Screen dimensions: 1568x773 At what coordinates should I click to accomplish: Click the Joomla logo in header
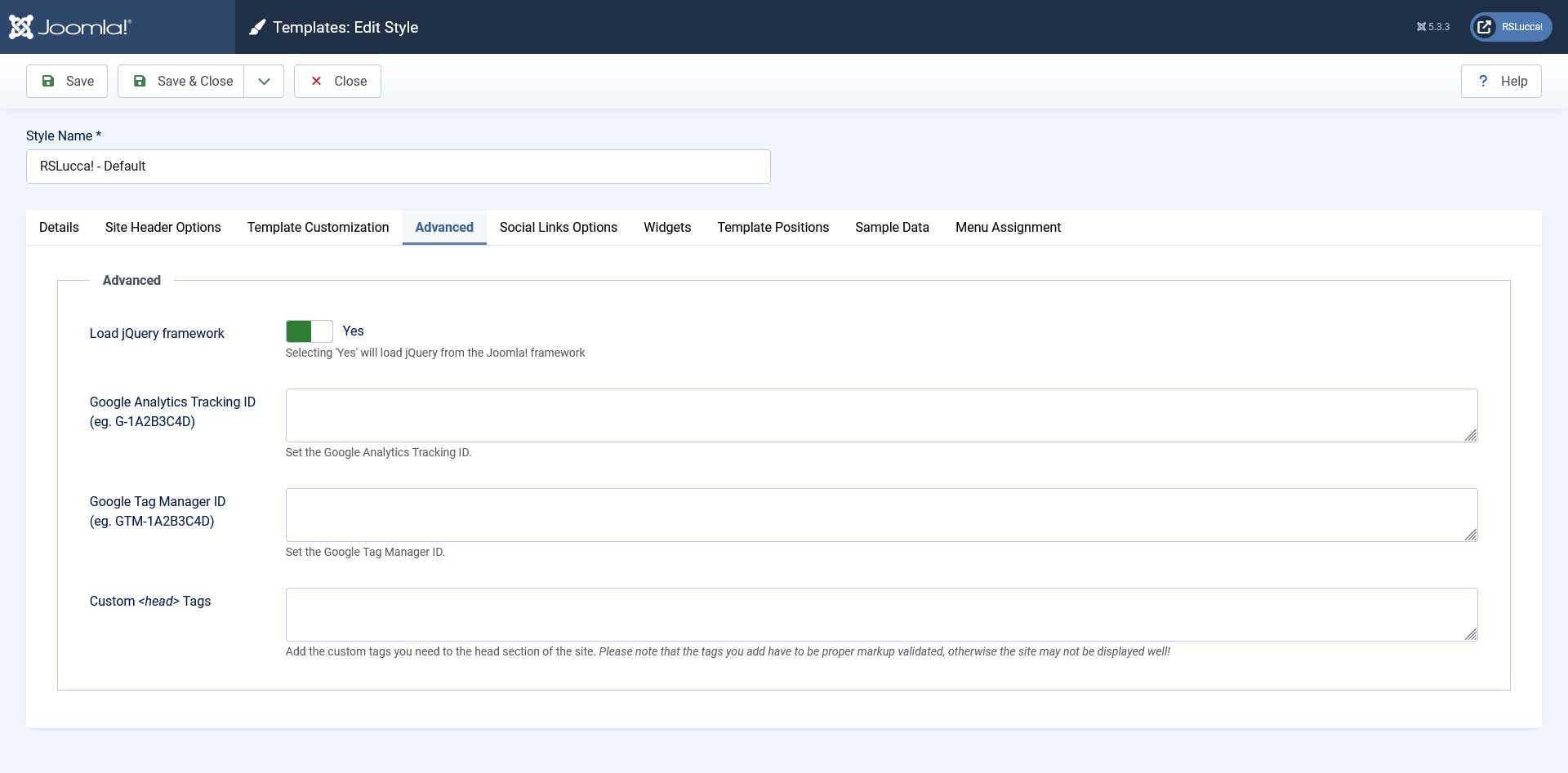(x=70, y=27)
